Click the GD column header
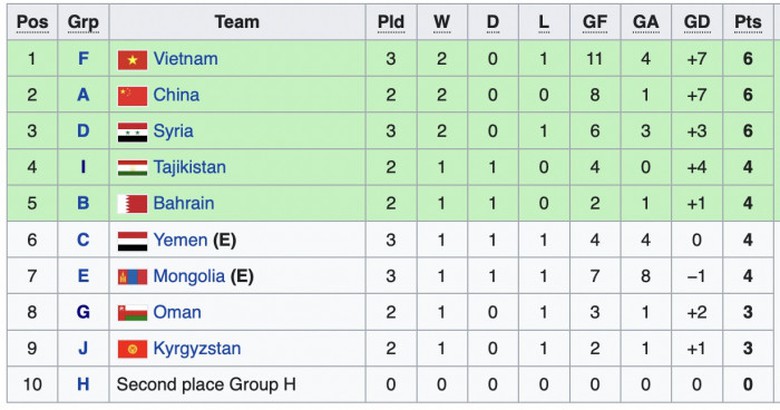 (x=696, y=22)
